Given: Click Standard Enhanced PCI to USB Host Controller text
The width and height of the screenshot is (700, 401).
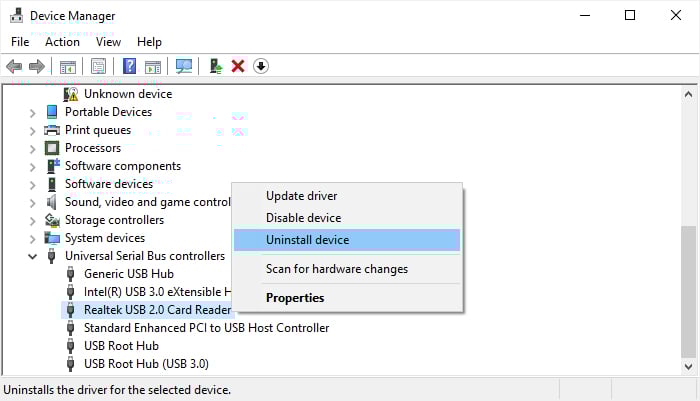Looking at the screenshot, I should point(206,328).
